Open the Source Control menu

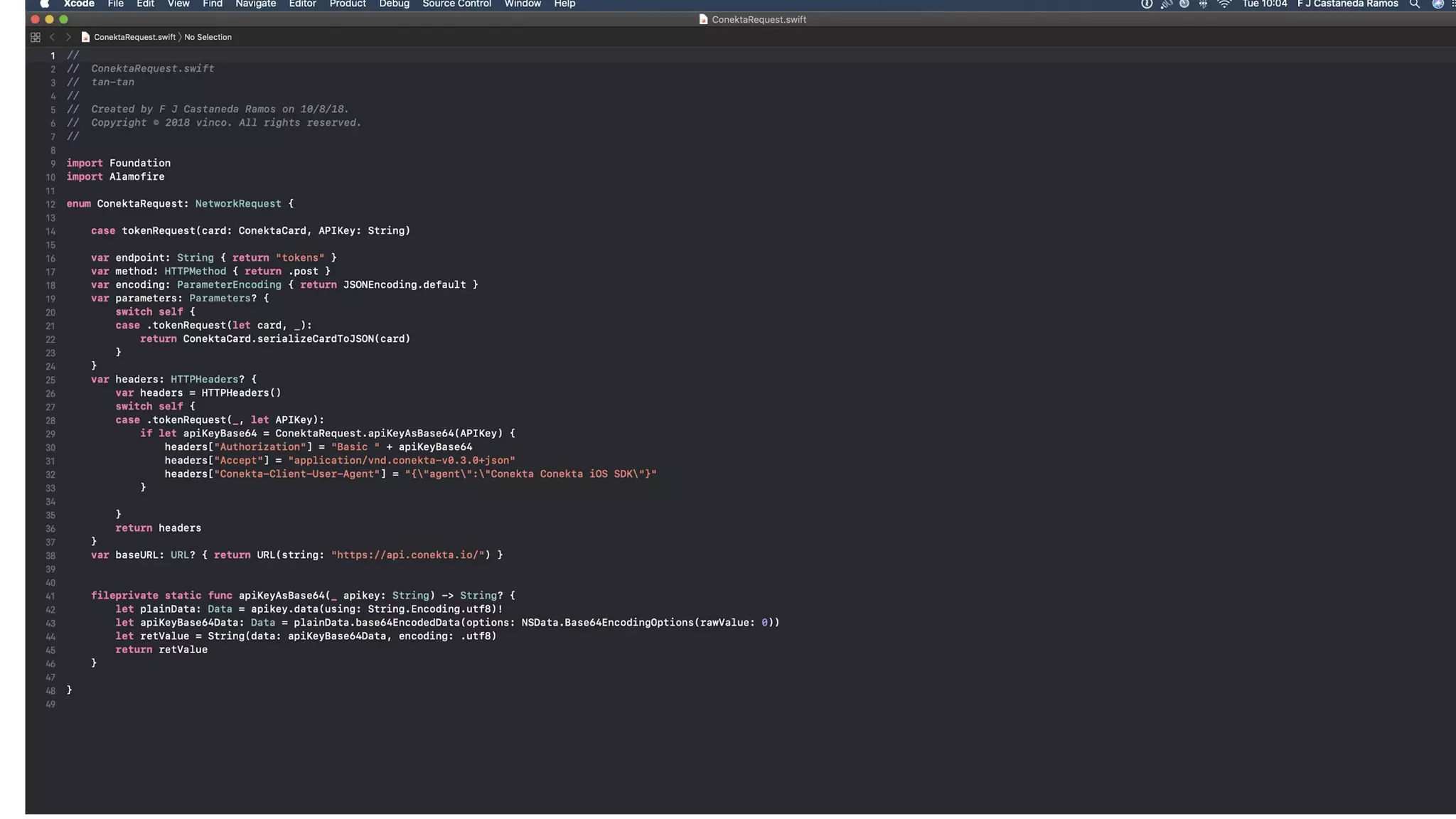(456, 4)
